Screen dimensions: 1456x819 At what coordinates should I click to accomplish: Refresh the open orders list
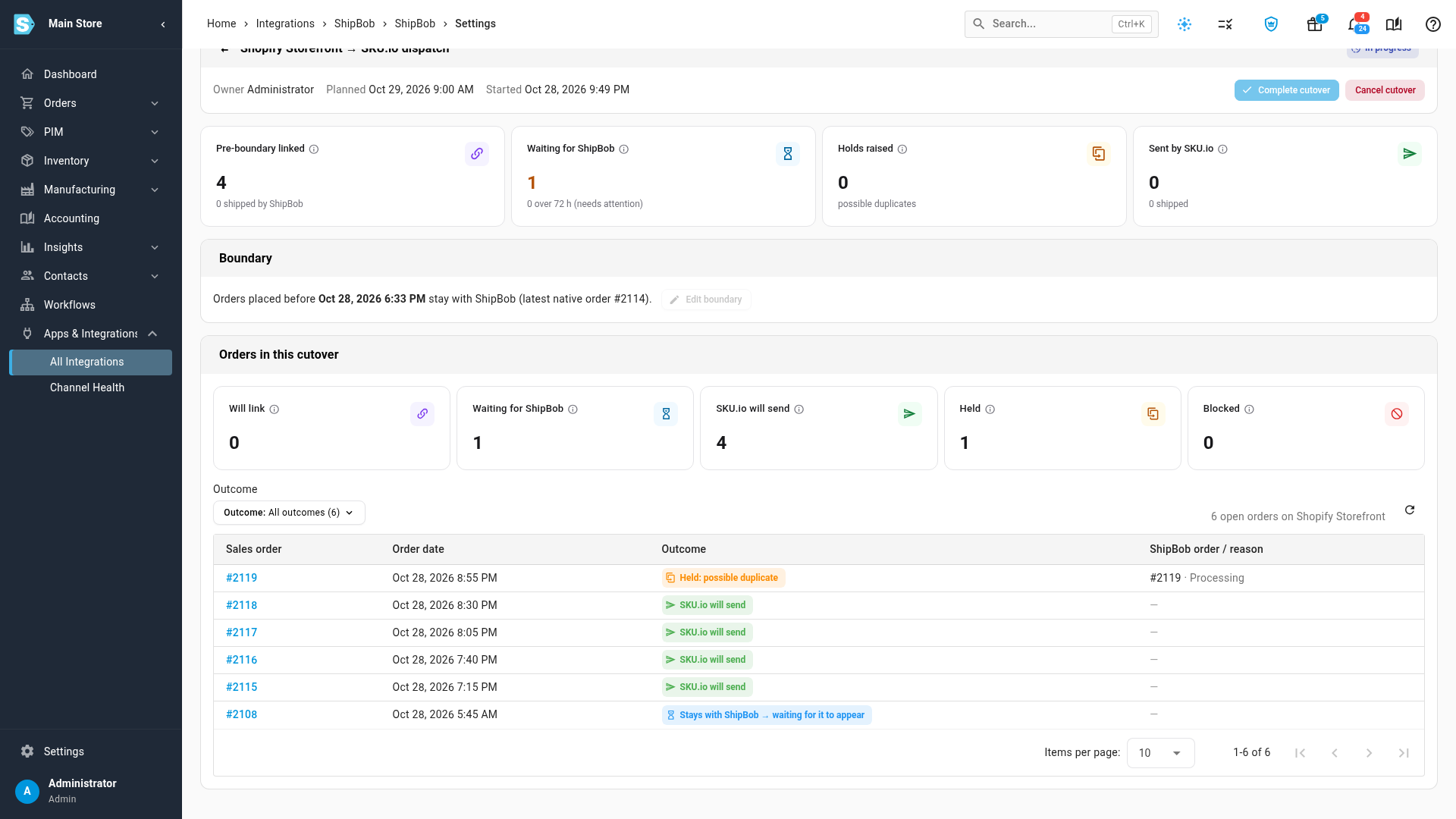pyautogui.click(x=1410, y=510)
